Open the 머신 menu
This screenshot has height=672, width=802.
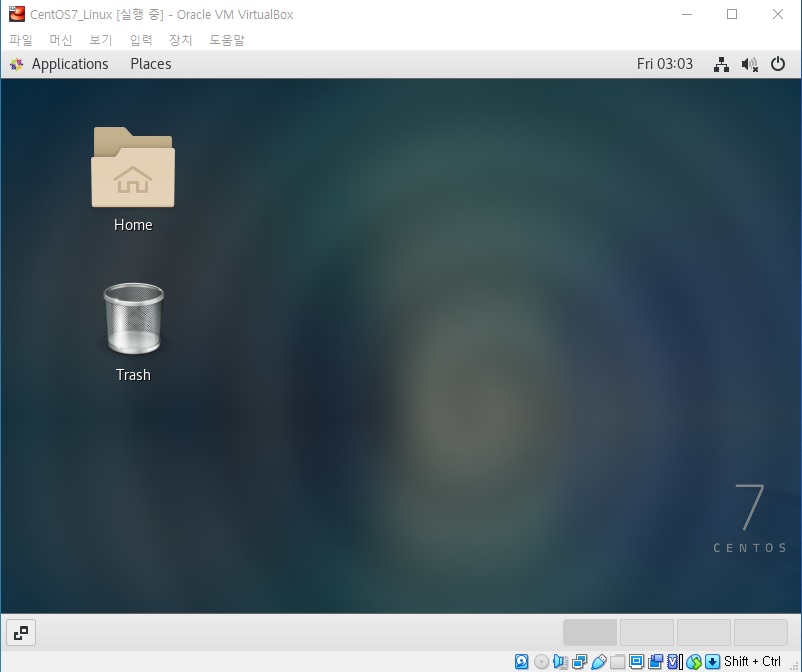pyautogui.click(x=60, y=40)
